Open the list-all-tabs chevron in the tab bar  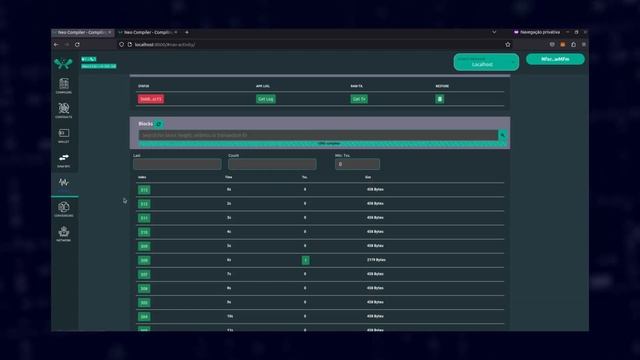[x=494, y=32]
